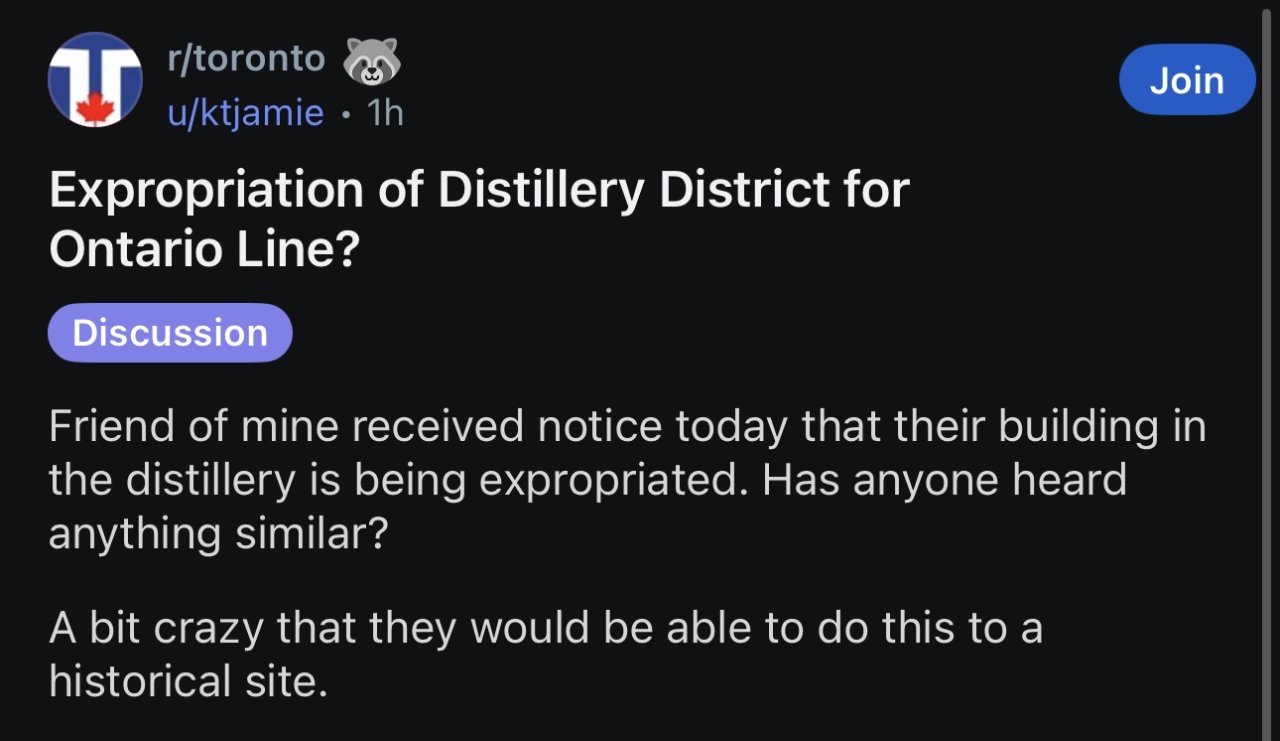Click the white T letter in avatar
The height and width of the screenshot is (741, 1280).
click(95, 70)
